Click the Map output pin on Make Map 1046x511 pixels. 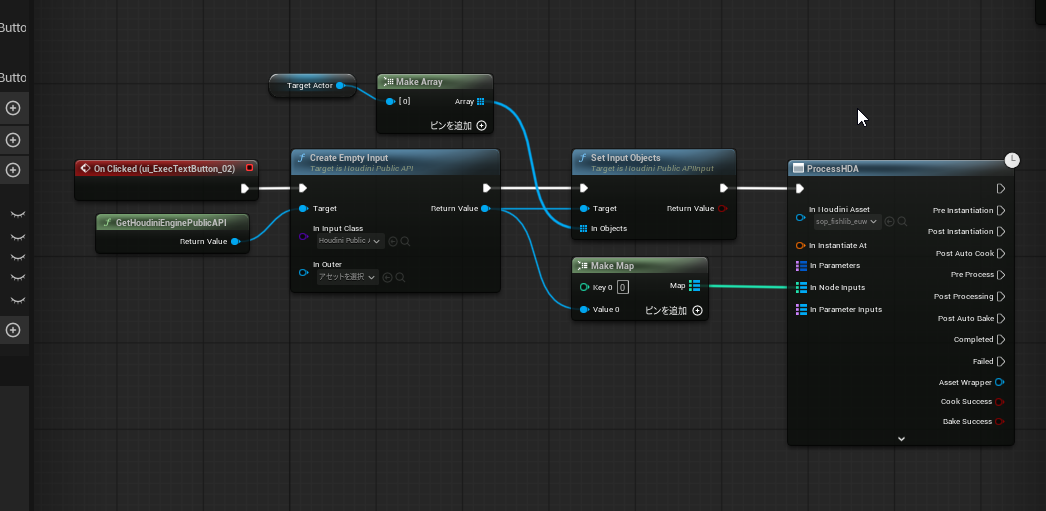(x=694, y=286)
